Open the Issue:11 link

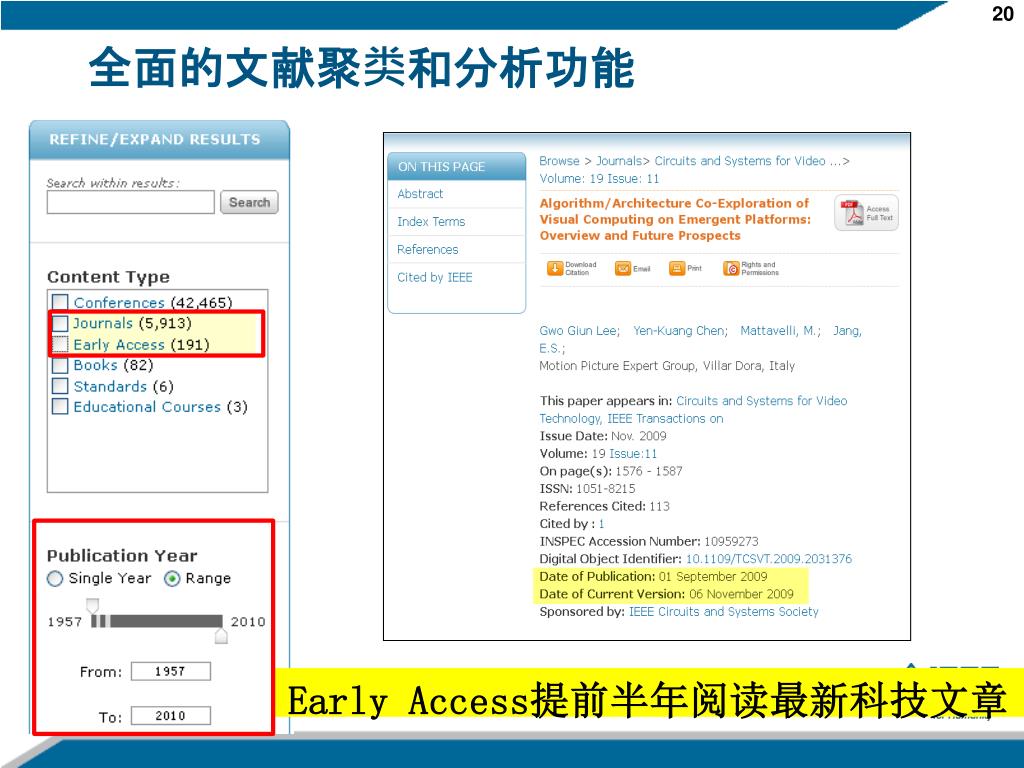pyautogui.click(x=633, y=454)
